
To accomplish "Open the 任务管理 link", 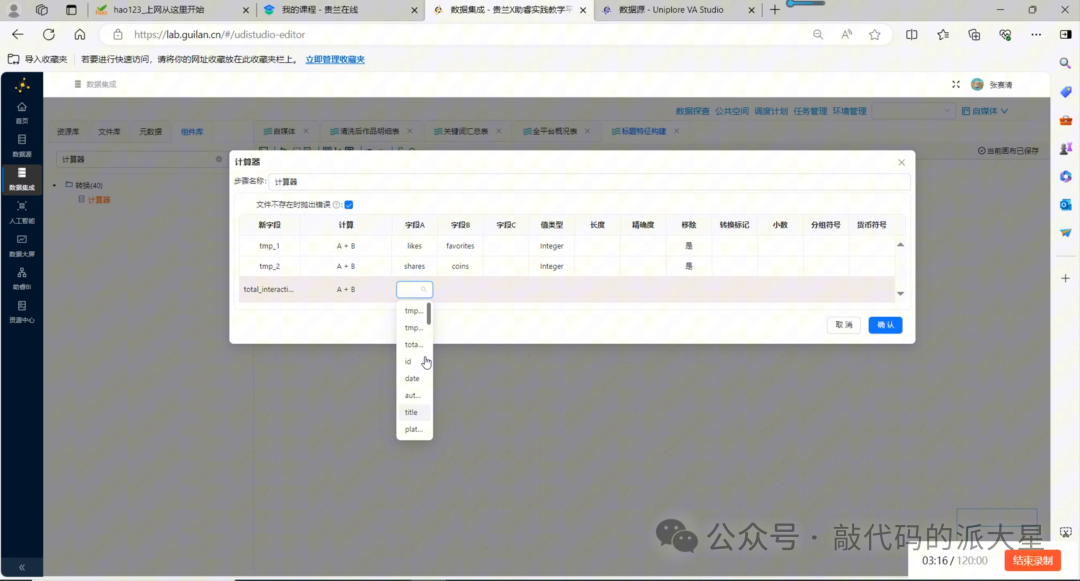I will (810, 111).
